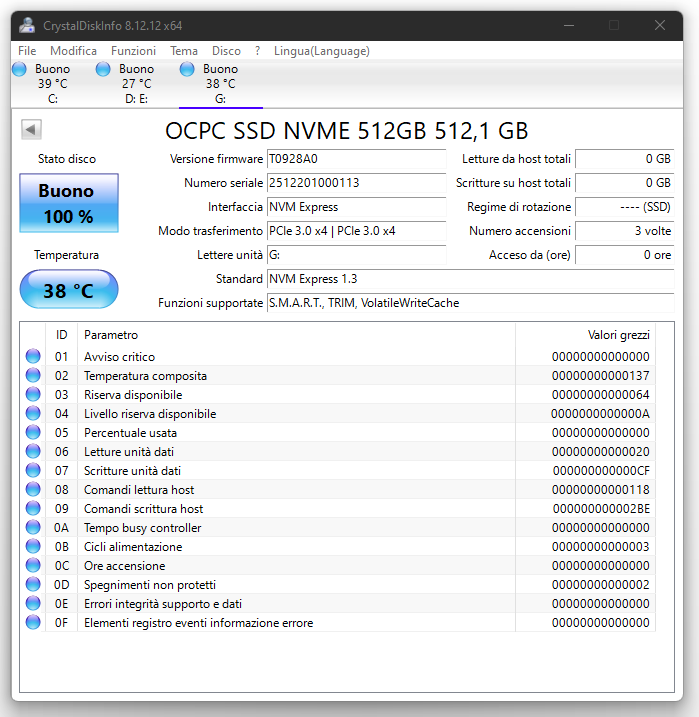Select raw value 000000000002BE
The image size is (699, 717).
pos(601,509)
